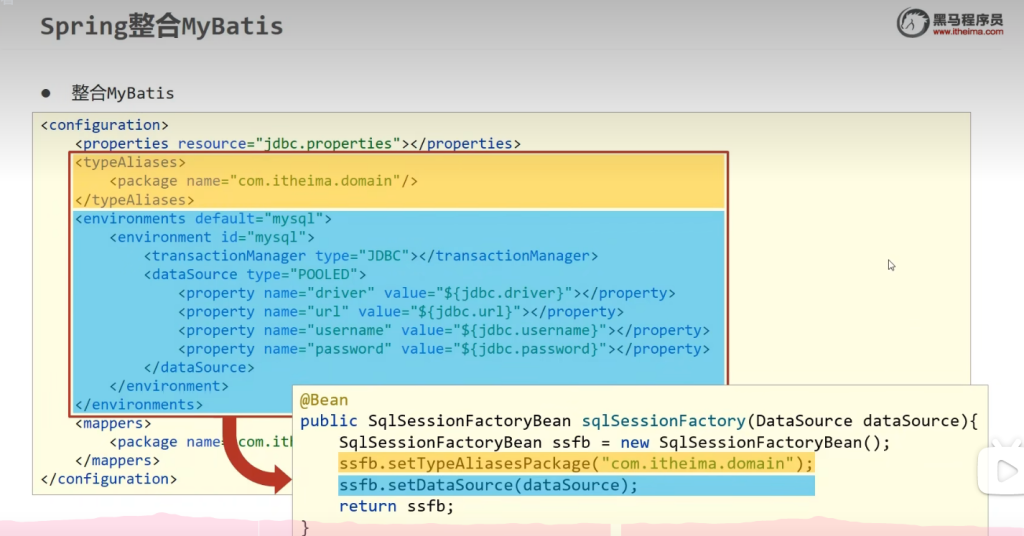Click the dataSource type="POOLED" line
Viewport: 1024px width, 536px height.
[x=255, y=274]
